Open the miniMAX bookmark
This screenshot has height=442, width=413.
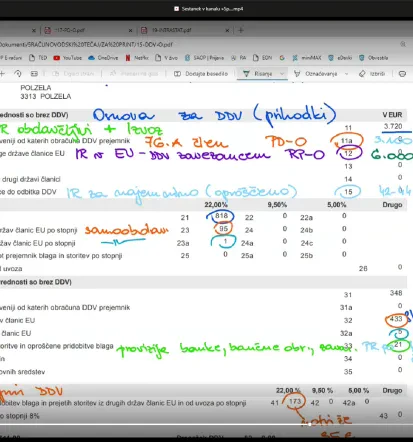[x=307, y=58]
